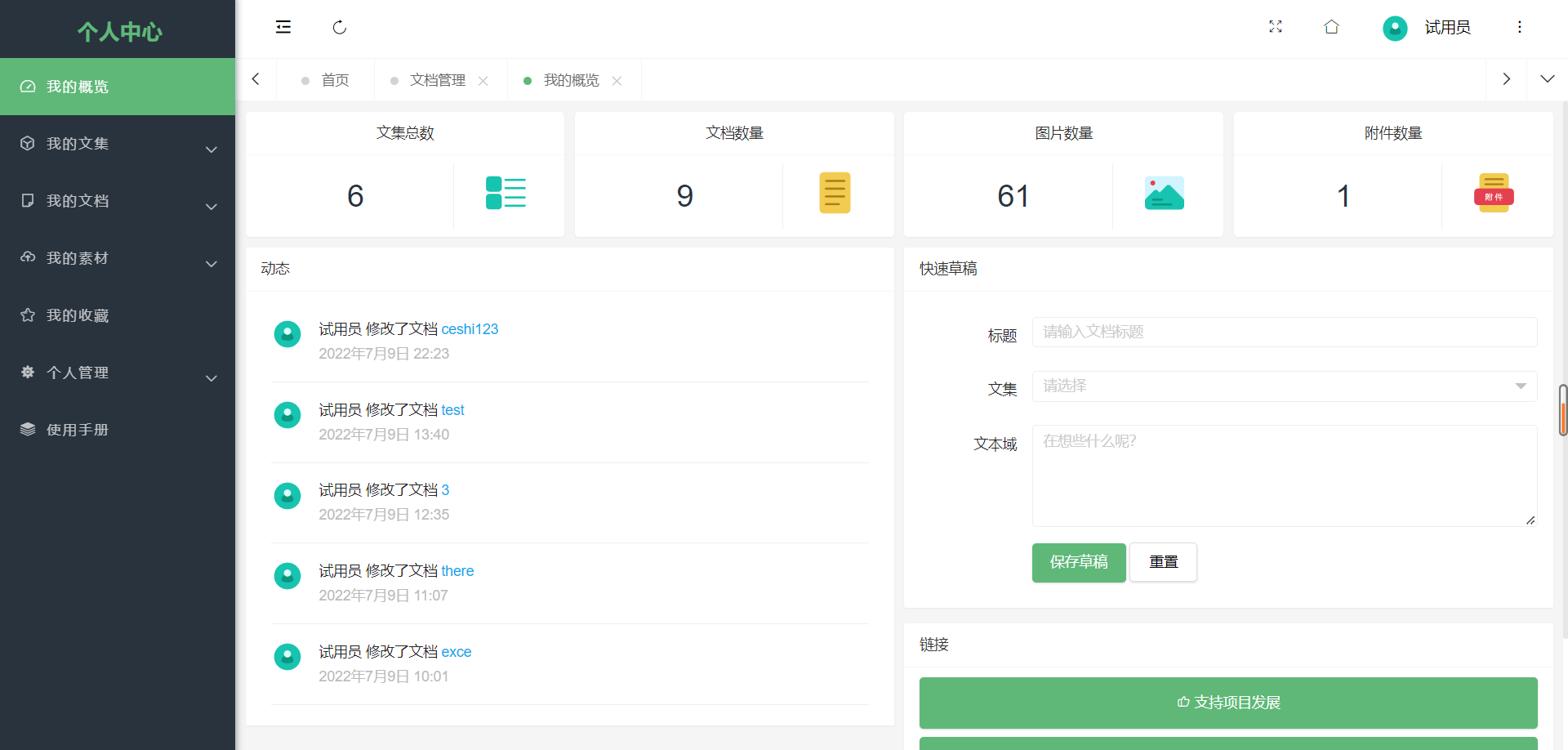Screen dimensions: 1568x750
Task: Click the 文集总数 list icon
Action: pos(506,193)
